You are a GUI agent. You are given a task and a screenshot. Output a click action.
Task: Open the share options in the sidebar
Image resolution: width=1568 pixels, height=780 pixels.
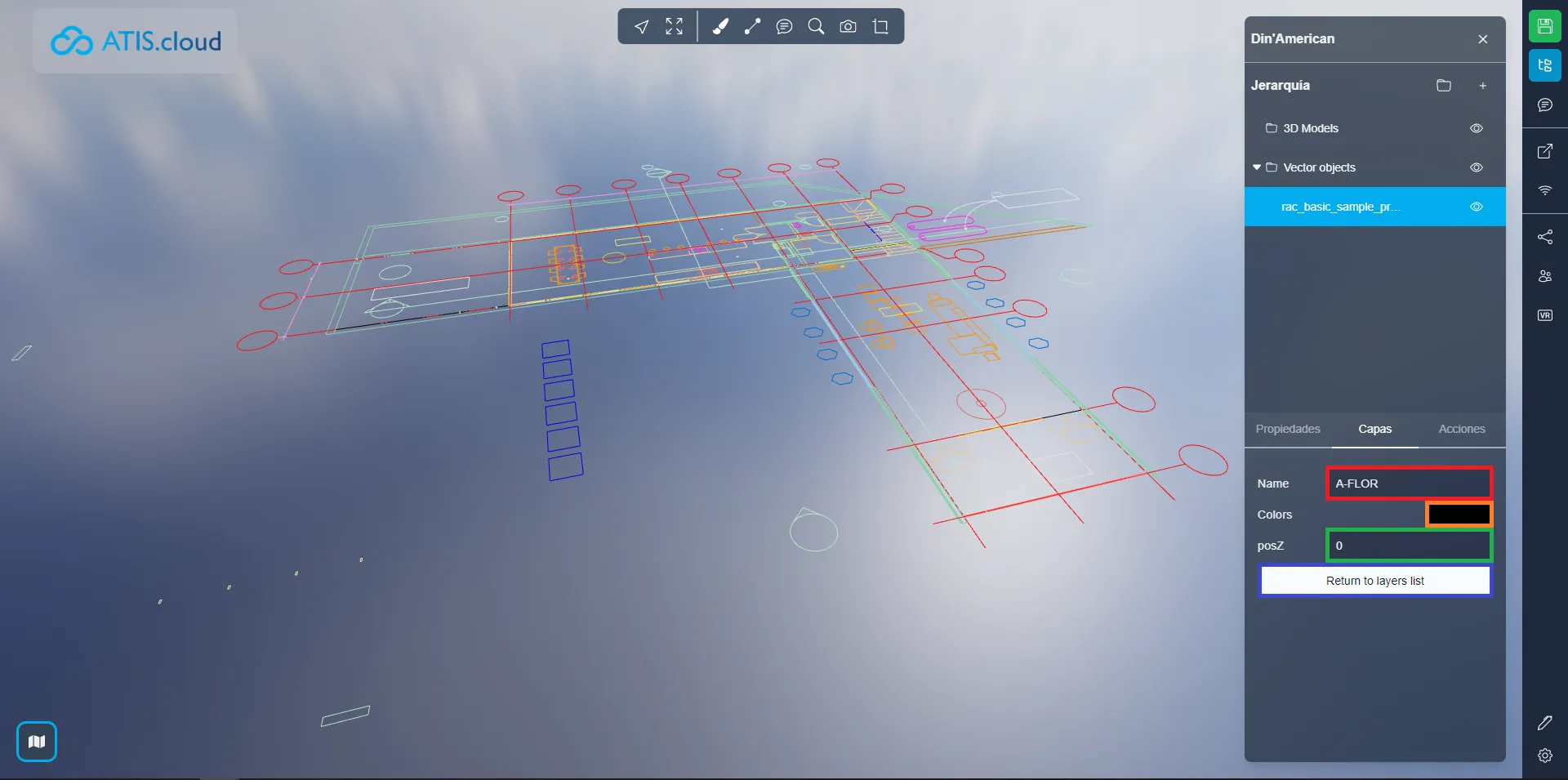[x=1544, y=237]
